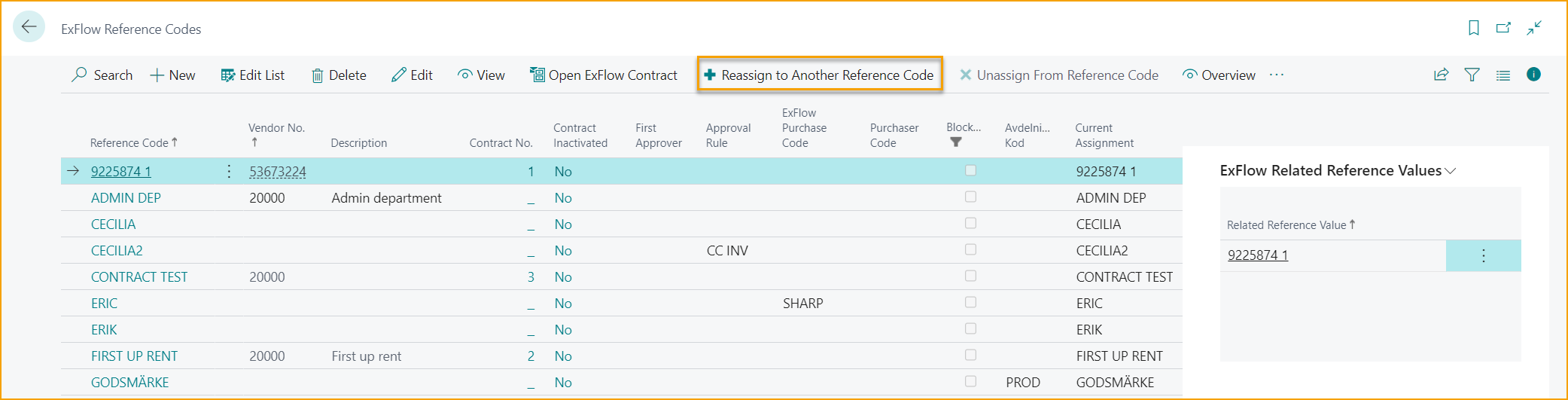Open page in new window icon
The width and height of the screenshot is (1568, 400).
coord(1503,28)
